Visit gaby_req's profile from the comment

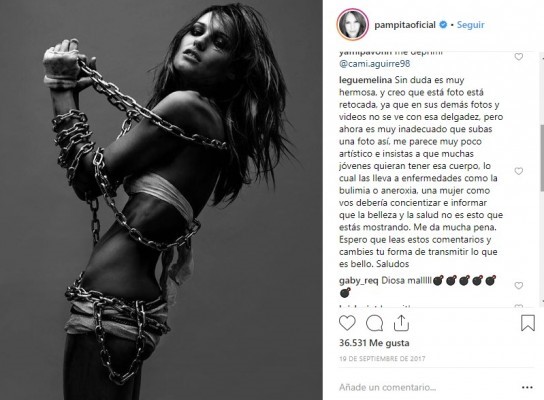[x=359, y=281]
